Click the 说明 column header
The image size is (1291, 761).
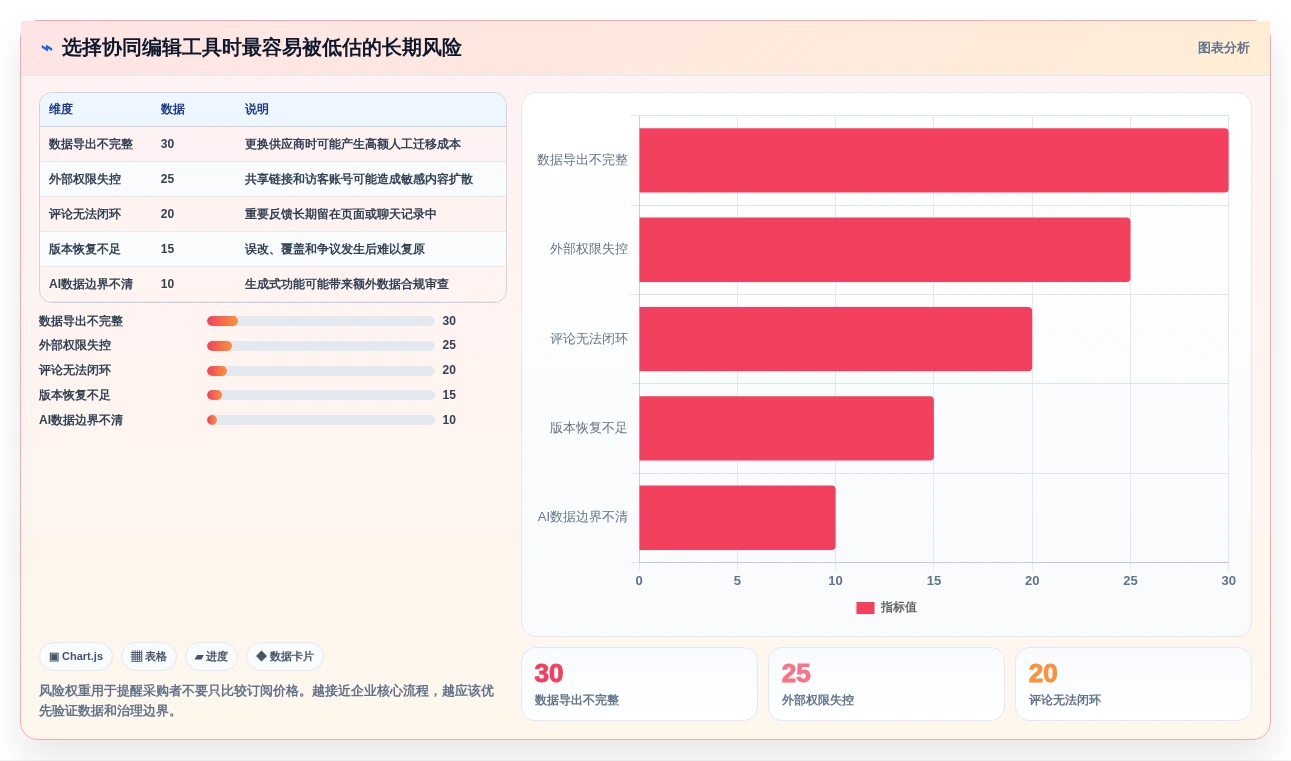[257, 109]
